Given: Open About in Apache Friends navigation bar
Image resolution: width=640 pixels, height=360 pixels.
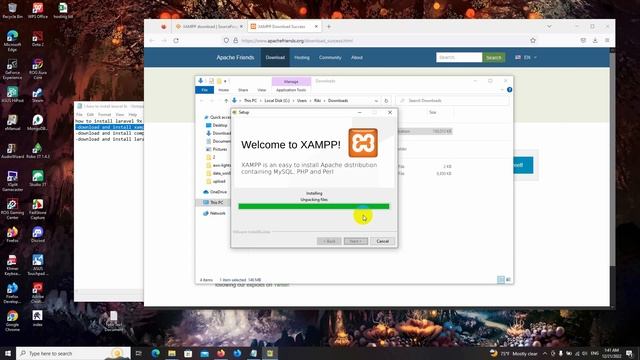Looking at the screenshot, I should click(x=357, y=58).
